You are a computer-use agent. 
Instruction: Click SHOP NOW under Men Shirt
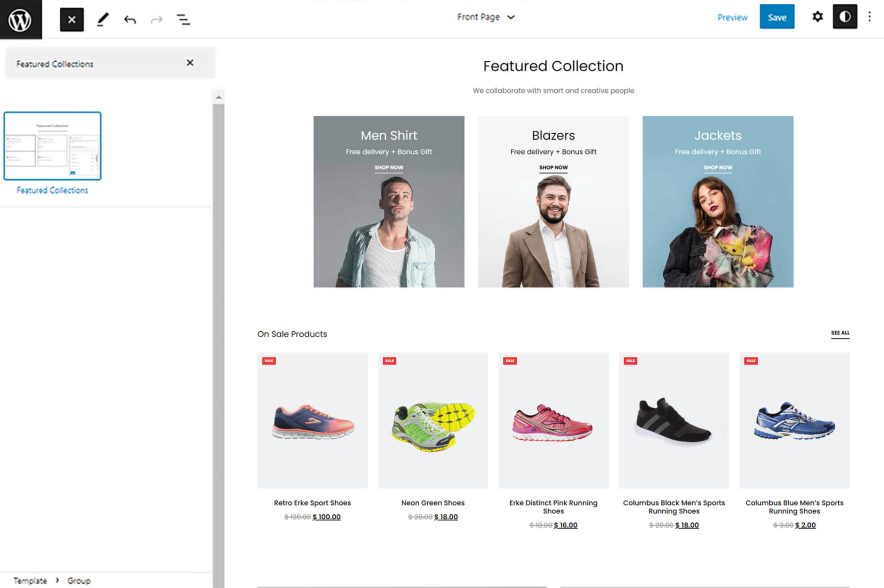[389, 167]
